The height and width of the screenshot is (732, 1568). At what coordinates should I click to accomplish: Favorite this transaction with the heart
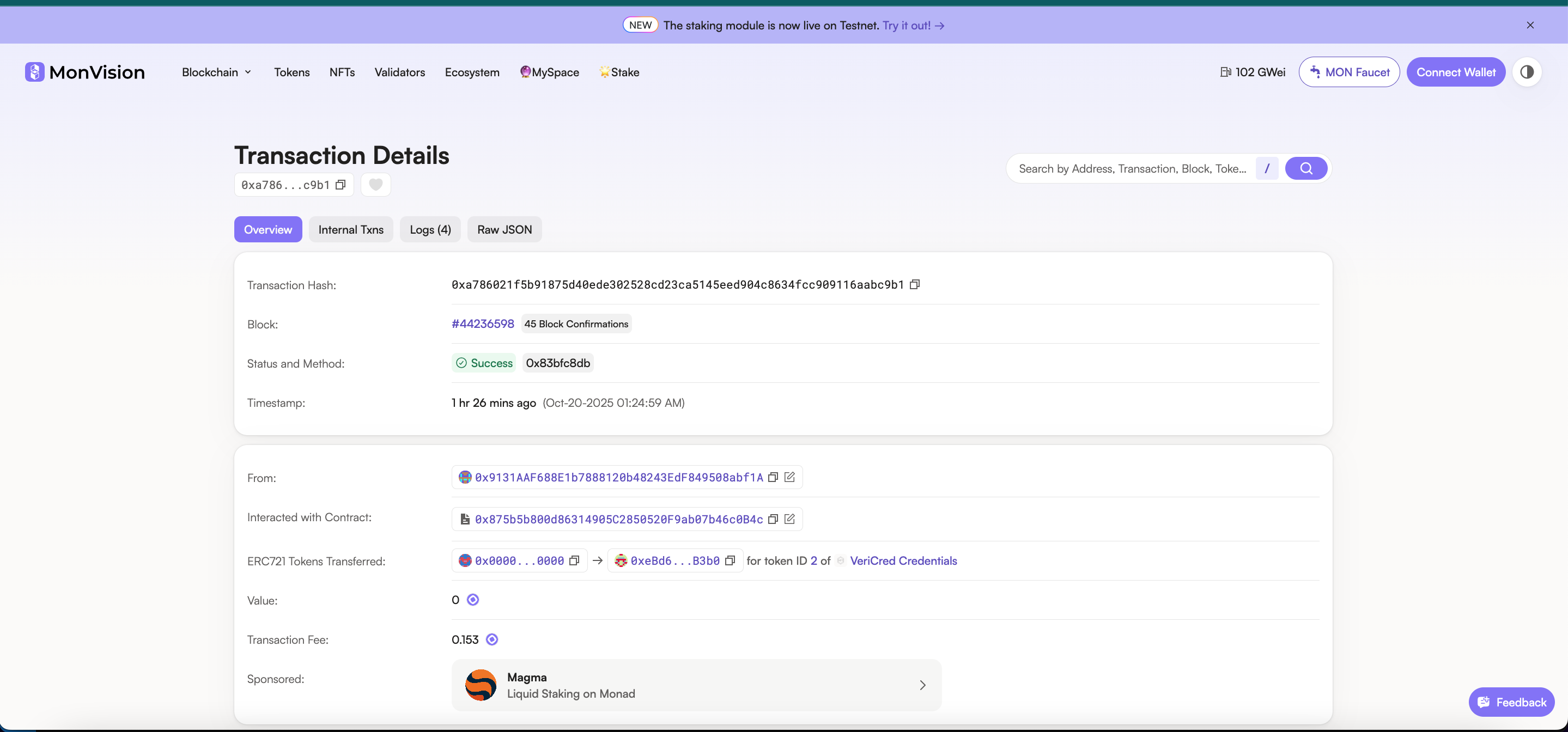pyautogui.click(x=375, y=185)
